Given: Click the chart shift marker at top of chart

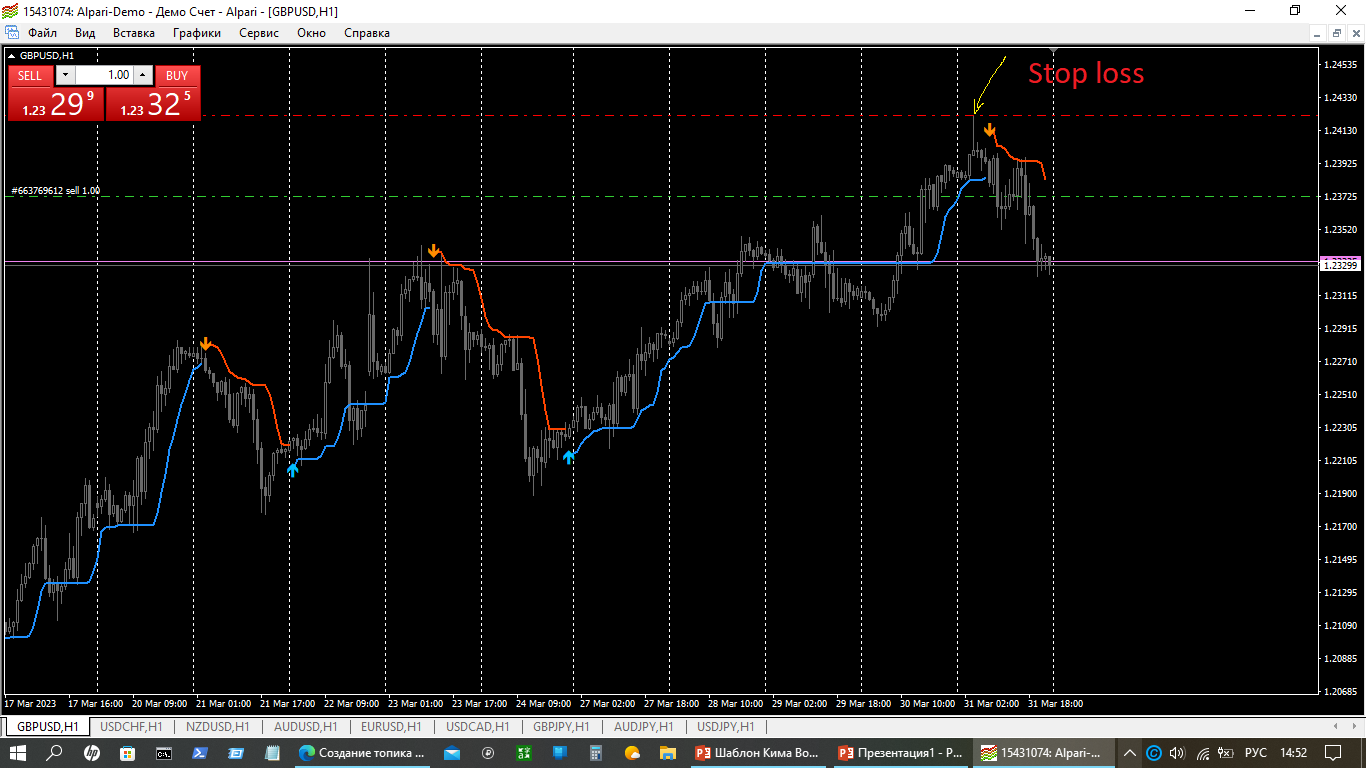Looking at the screenshot, I should (1053, 50).
